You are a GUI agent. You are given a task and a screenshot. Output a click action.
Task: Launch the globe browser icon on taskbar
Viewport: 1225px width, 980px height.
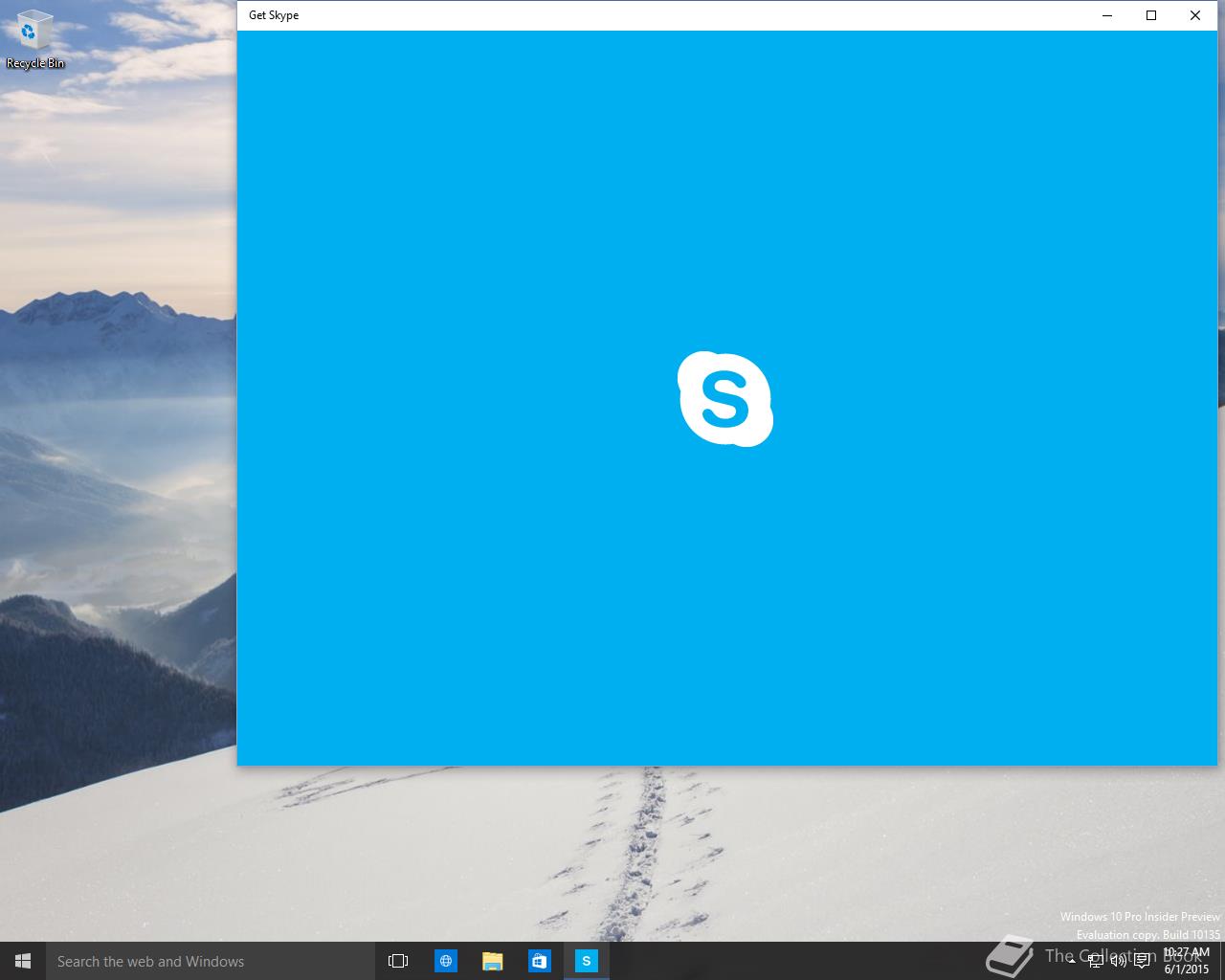pyautogui.click(x=446, y=961)
